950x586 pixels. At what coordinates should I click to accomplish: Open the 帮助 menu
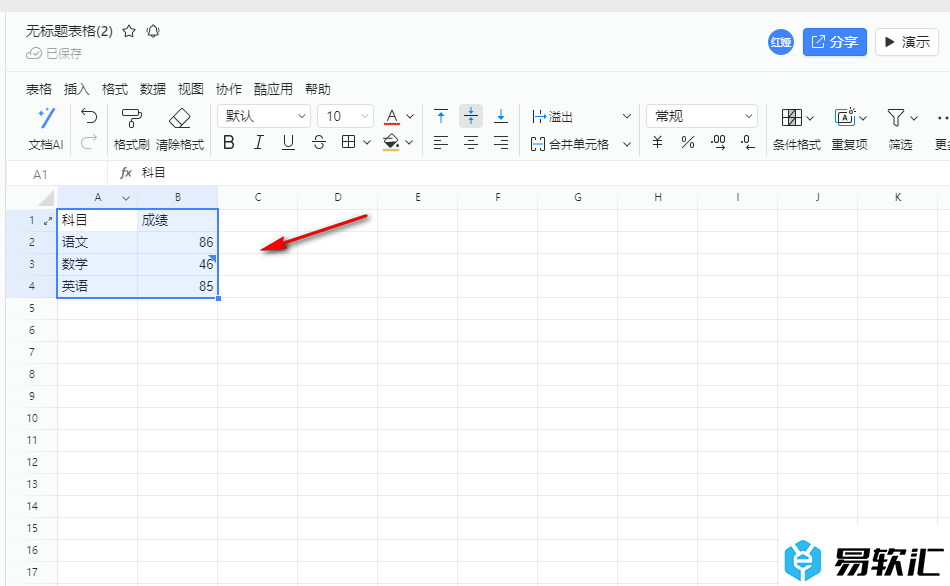(317, 89)
